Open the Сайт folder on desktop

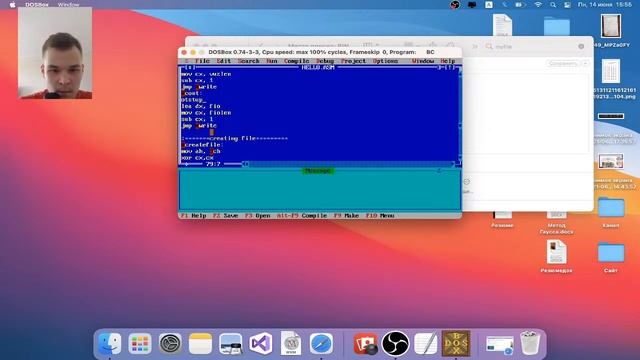(x=611, y=257)
